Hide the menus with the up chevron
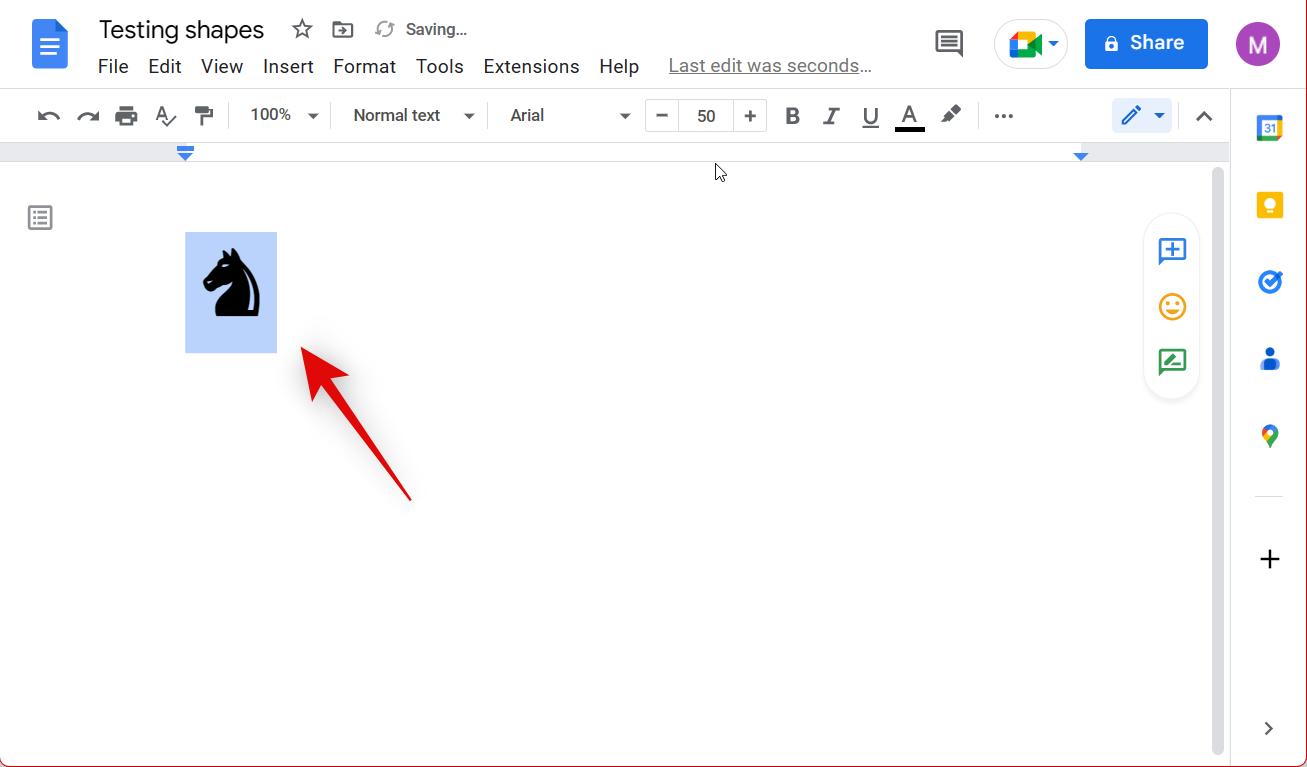 coord(1204,116)
